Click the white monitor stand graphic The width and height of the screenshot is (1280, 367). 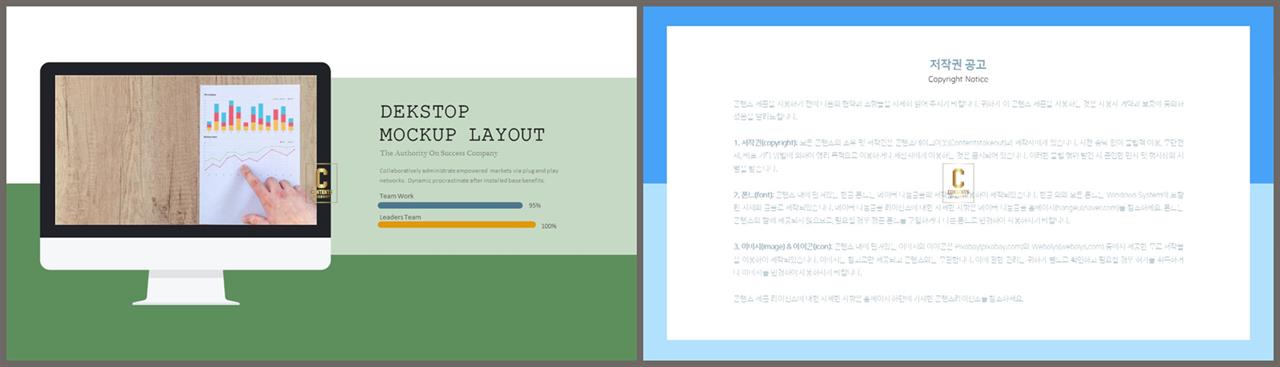click(185, 287)
